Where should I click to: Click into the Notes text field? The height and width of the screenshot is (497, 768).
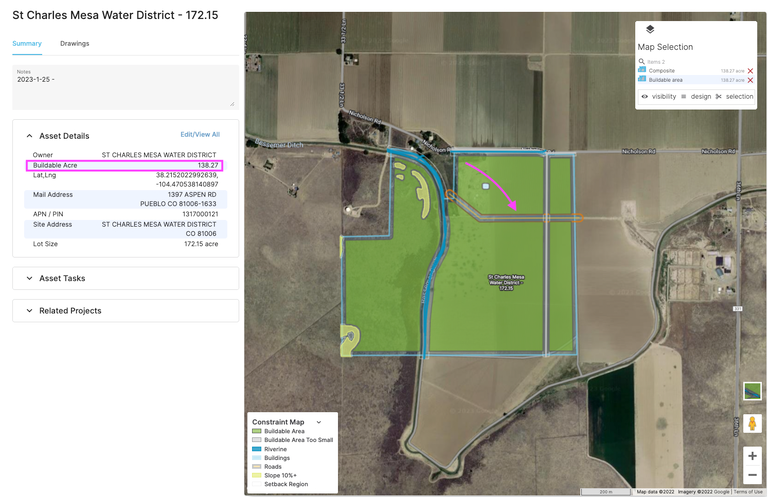[125, 88]
